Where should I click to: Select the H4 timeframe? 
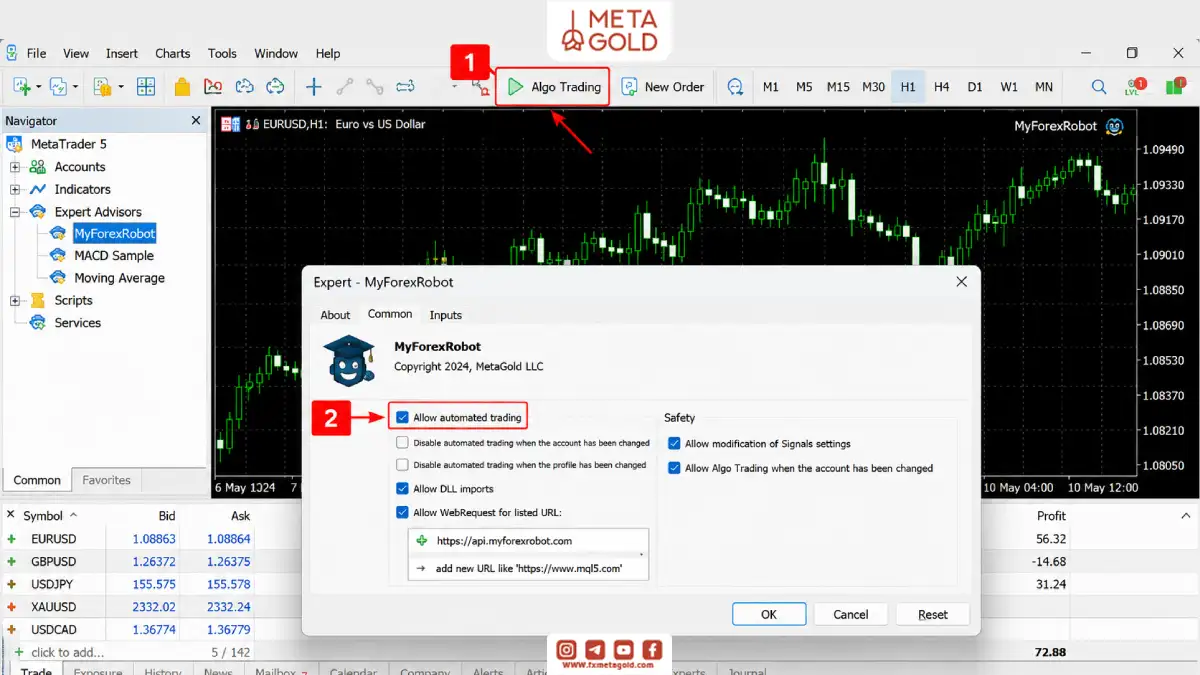point(941,87)
